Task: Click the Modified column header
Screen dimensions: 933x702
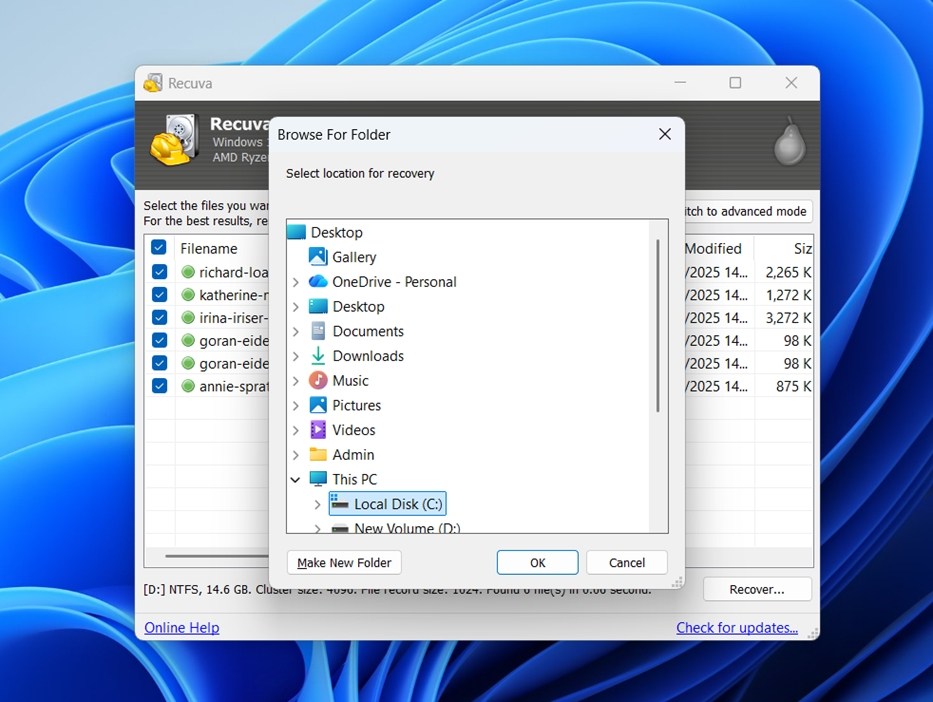Action: pyautogui.click(x=712, y=249)
